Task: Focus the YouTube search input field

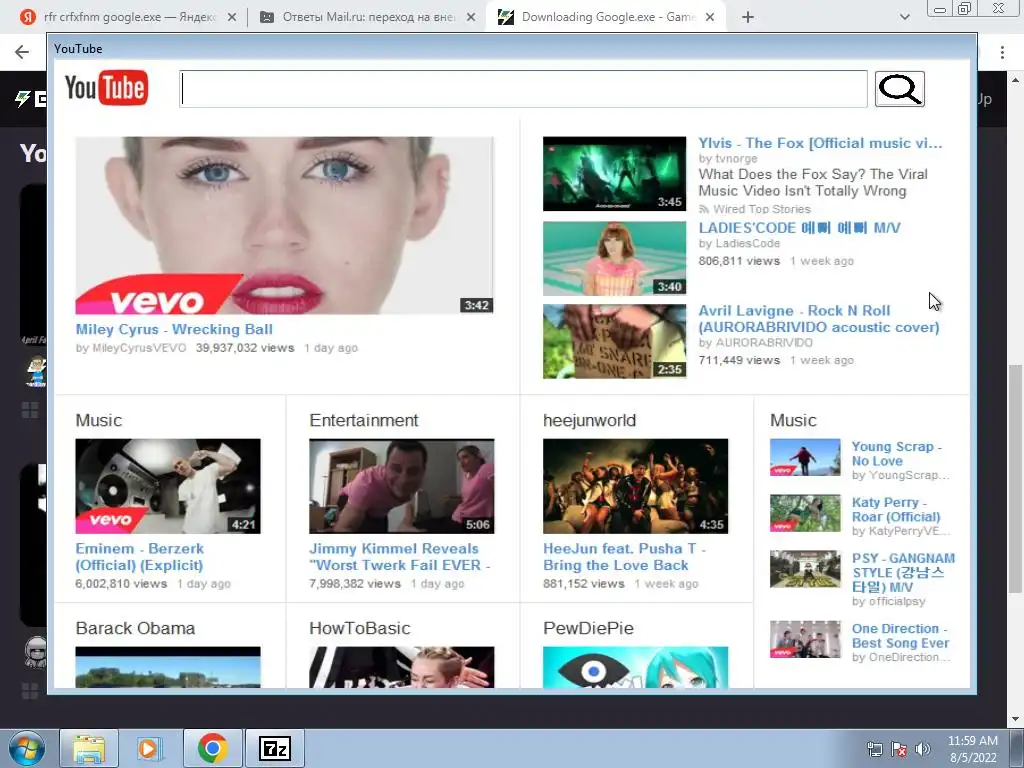Action: [x=524, y=89]
